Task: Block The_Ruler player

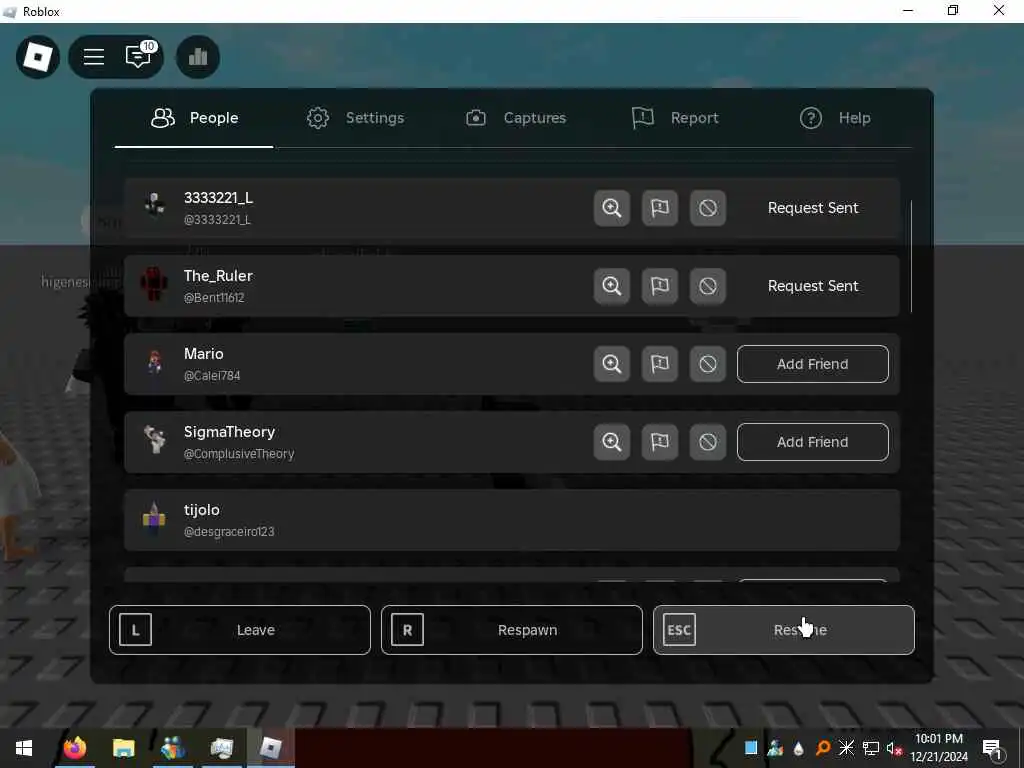Action: [x=708, y=286]
